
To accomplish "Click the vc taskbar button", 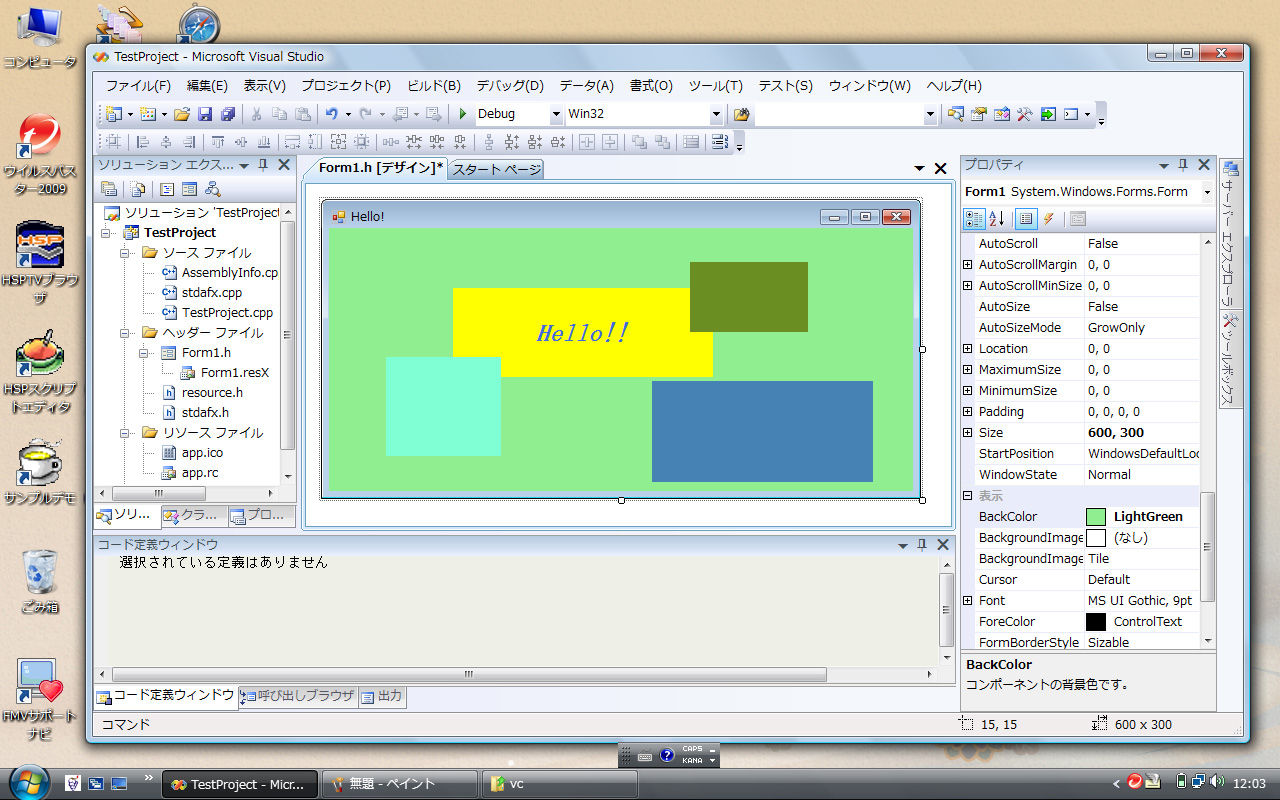I will [560, 784].
